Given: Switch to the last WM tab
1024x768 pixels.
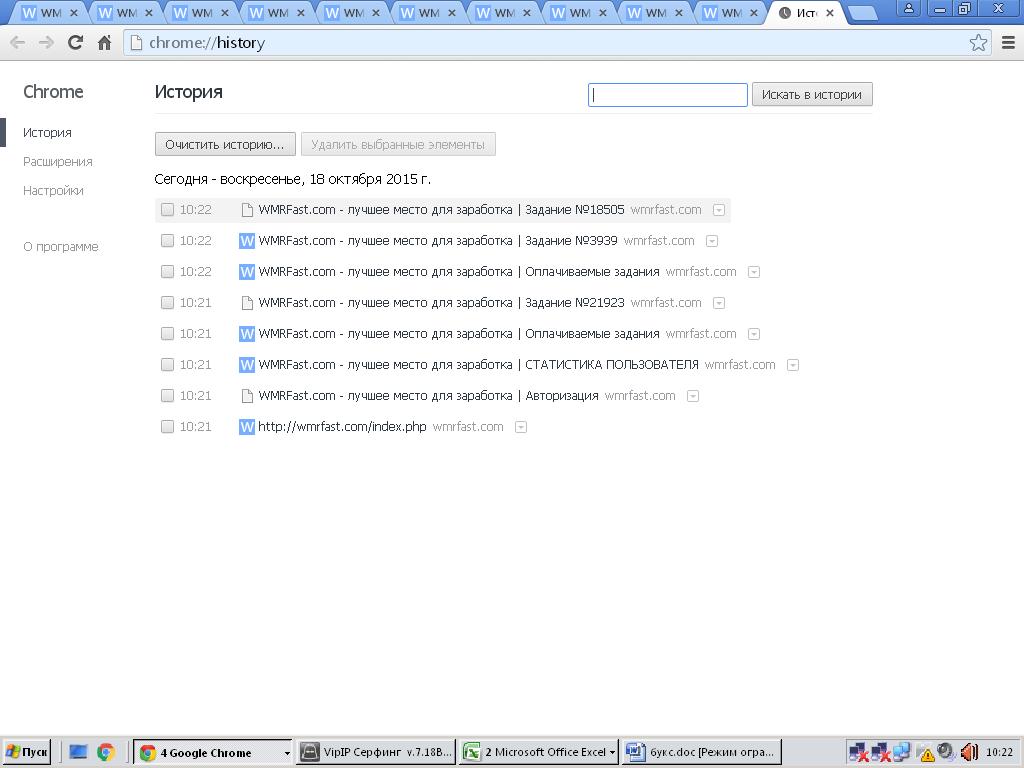Looking at the screenshot, I should pyautogui.click(x=730, y=12).
